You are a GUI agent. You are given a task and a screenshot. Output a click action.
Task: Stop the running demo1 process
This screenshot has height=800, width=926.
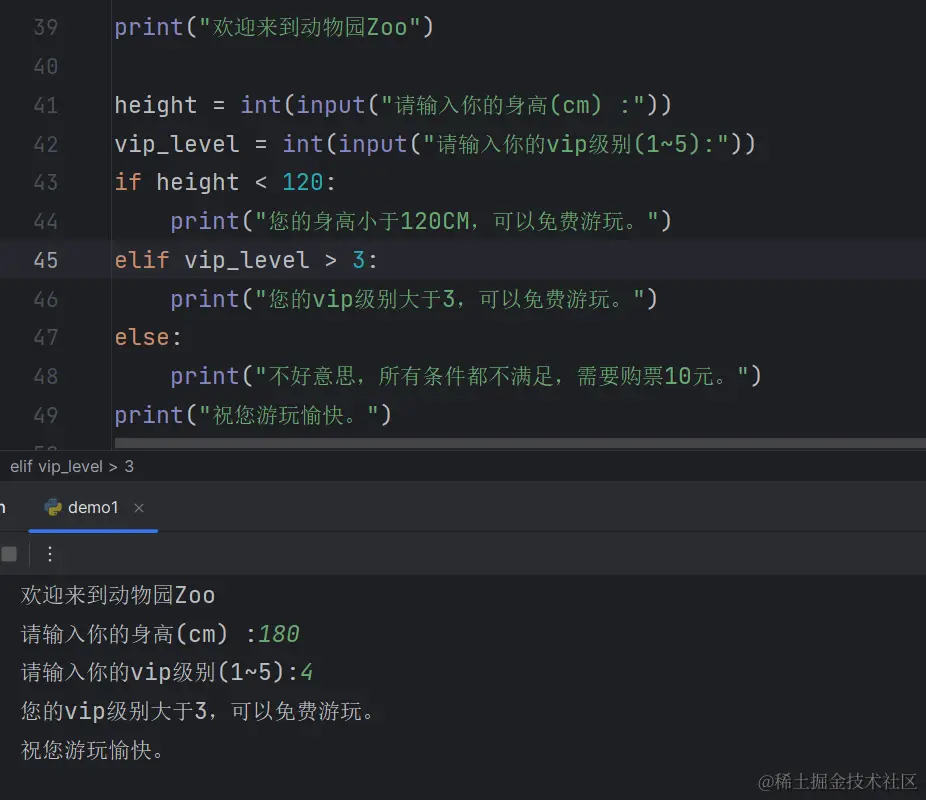click(x=9, y=554)
